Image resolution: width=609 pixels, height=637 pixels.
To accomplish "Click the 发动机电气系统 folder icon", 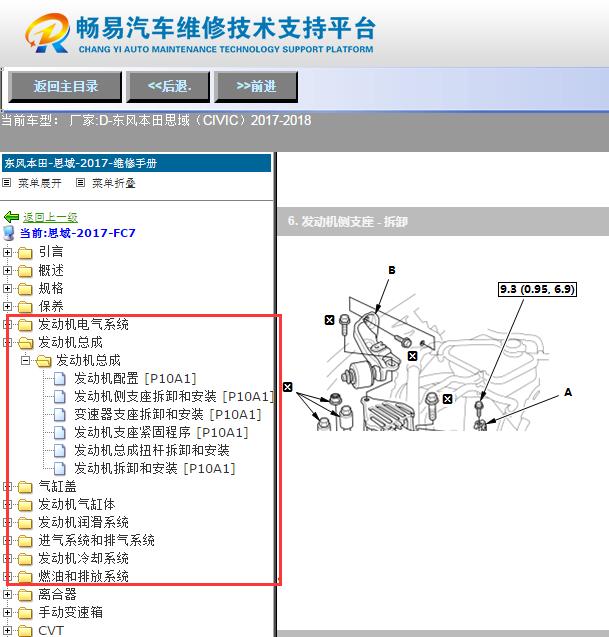I will coord(25,325).
